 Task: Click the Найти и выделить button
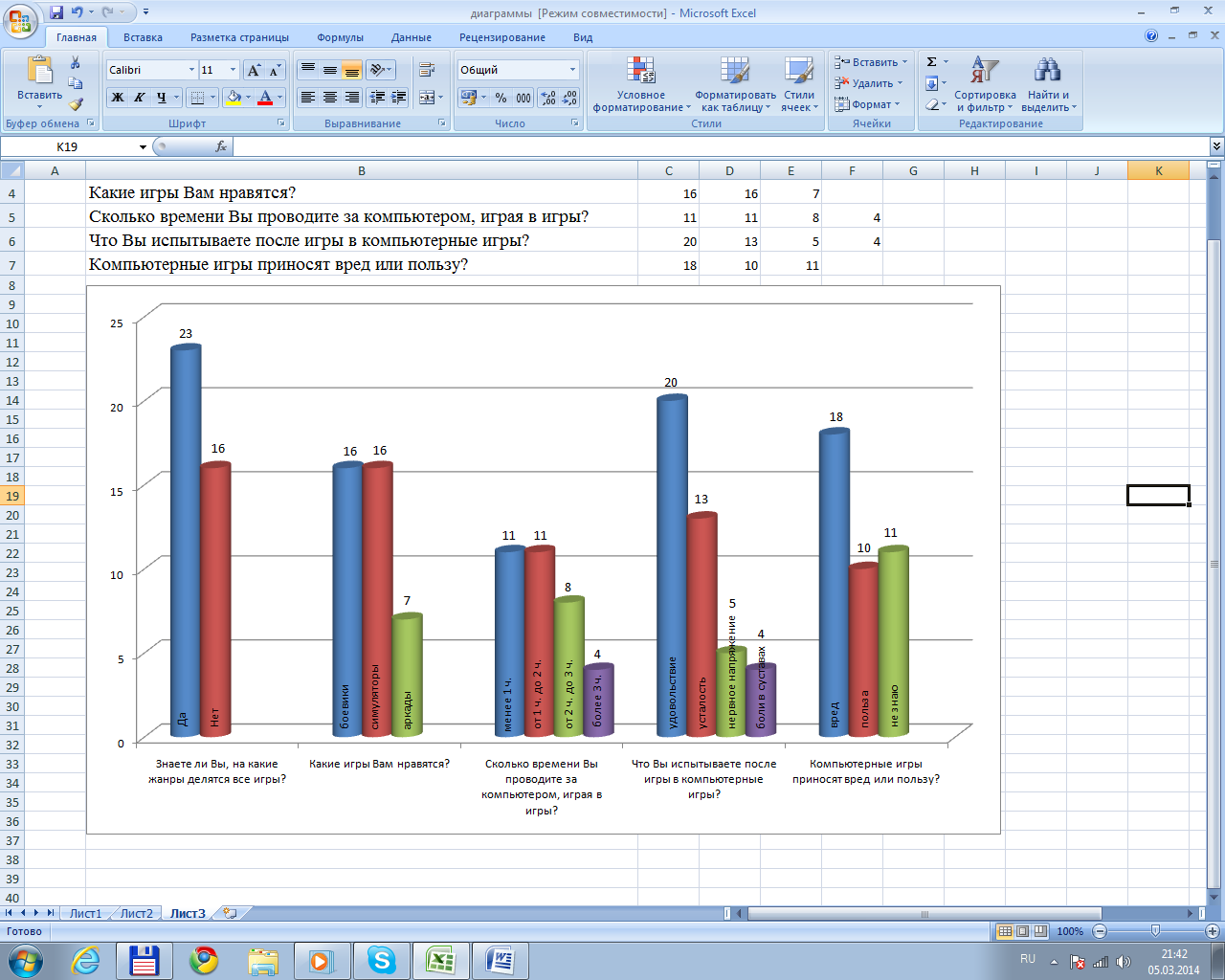click(1049, 84)
